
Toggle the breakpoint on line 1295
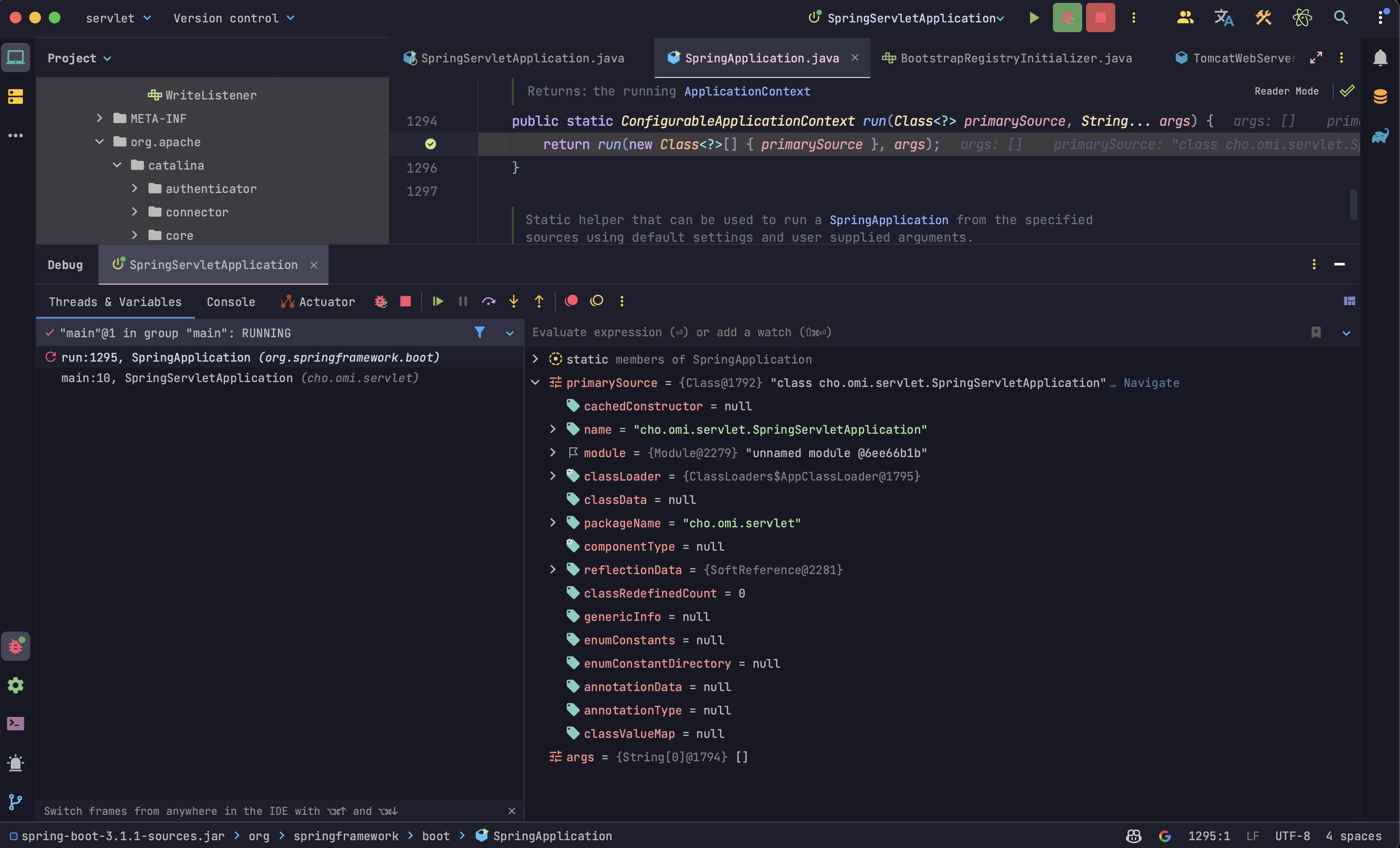pos(430,144)
